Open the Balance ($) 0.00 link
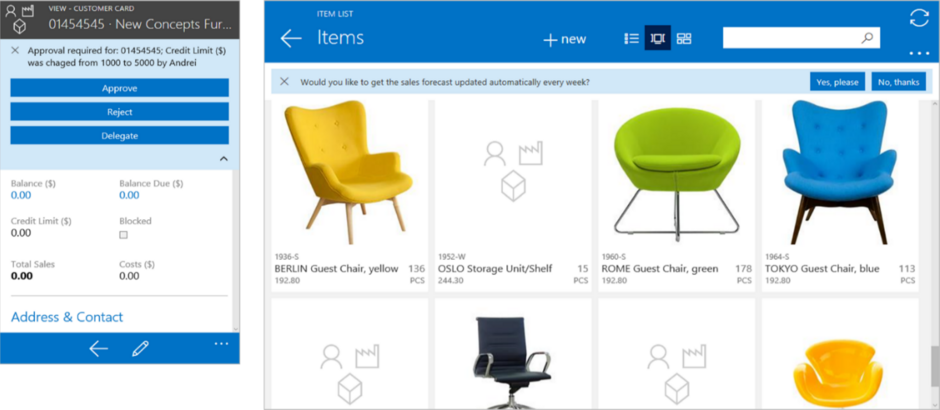Image resolution: width=940 pixels, height=410 pixels. tap(21, 195)
